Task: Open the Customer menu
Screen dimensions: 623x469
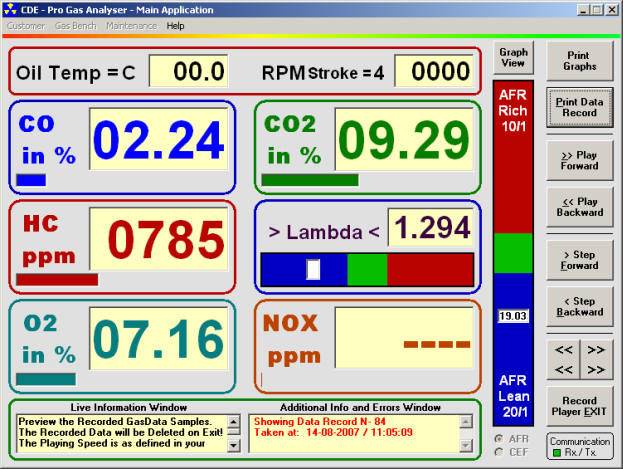Action: [x=26, y=25]
